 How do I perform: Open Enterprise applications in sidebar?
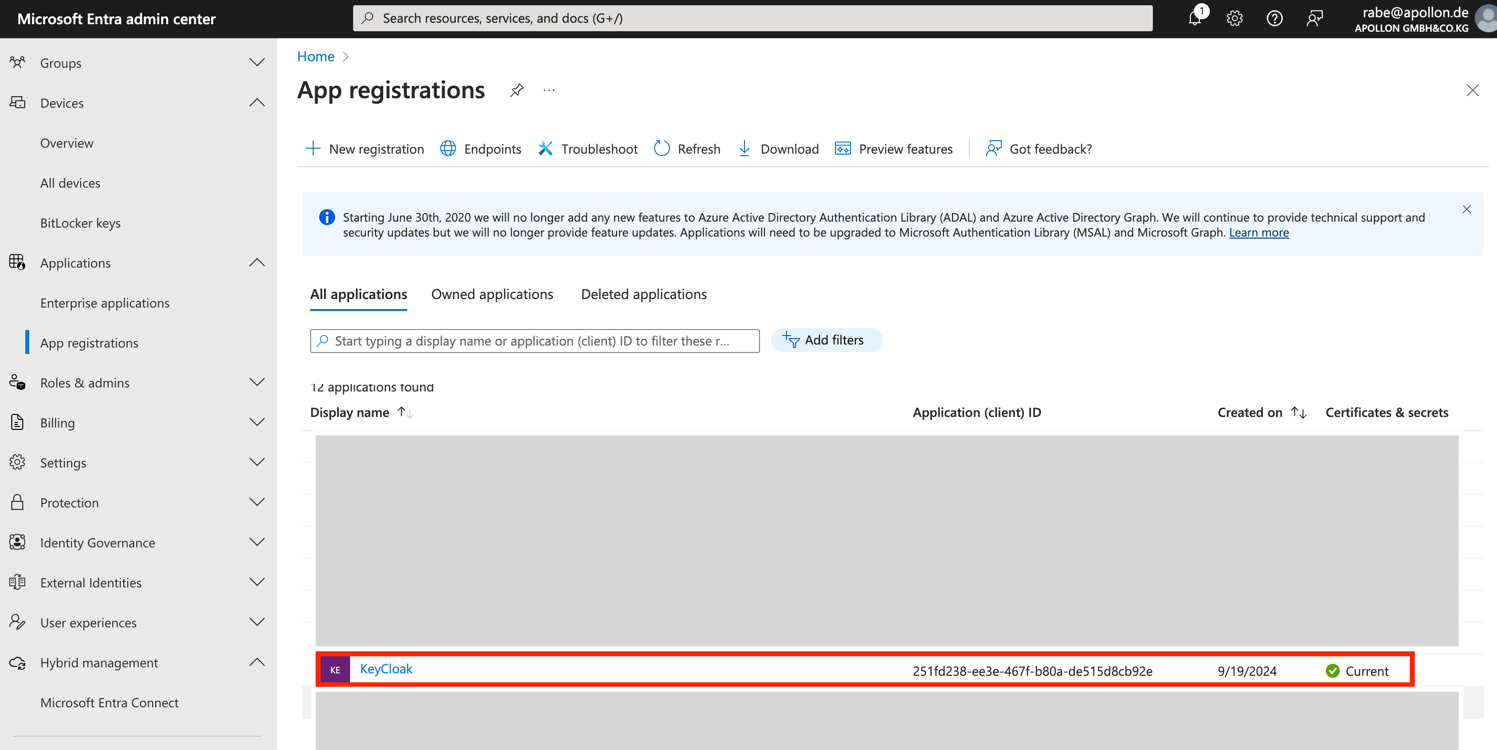105,303
